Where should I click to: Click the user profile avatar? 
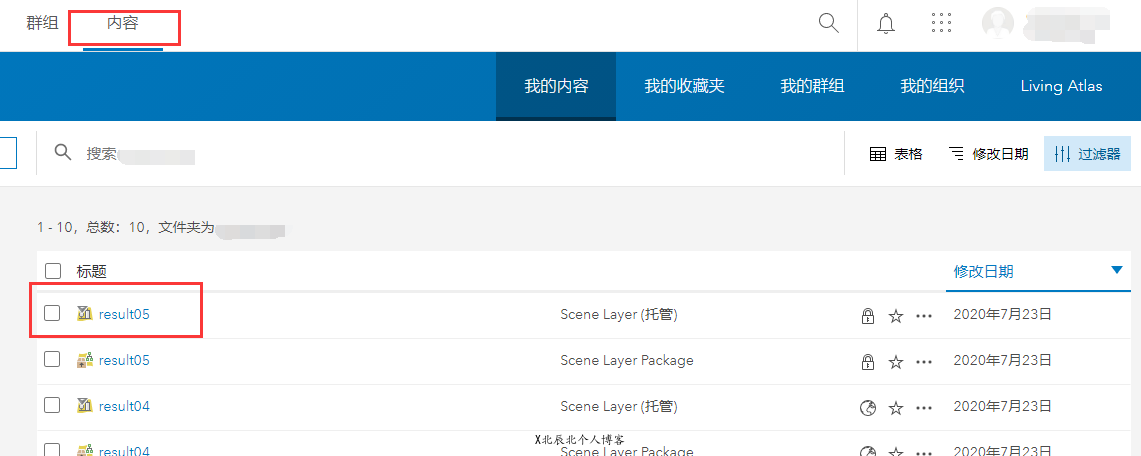point(998,24)
